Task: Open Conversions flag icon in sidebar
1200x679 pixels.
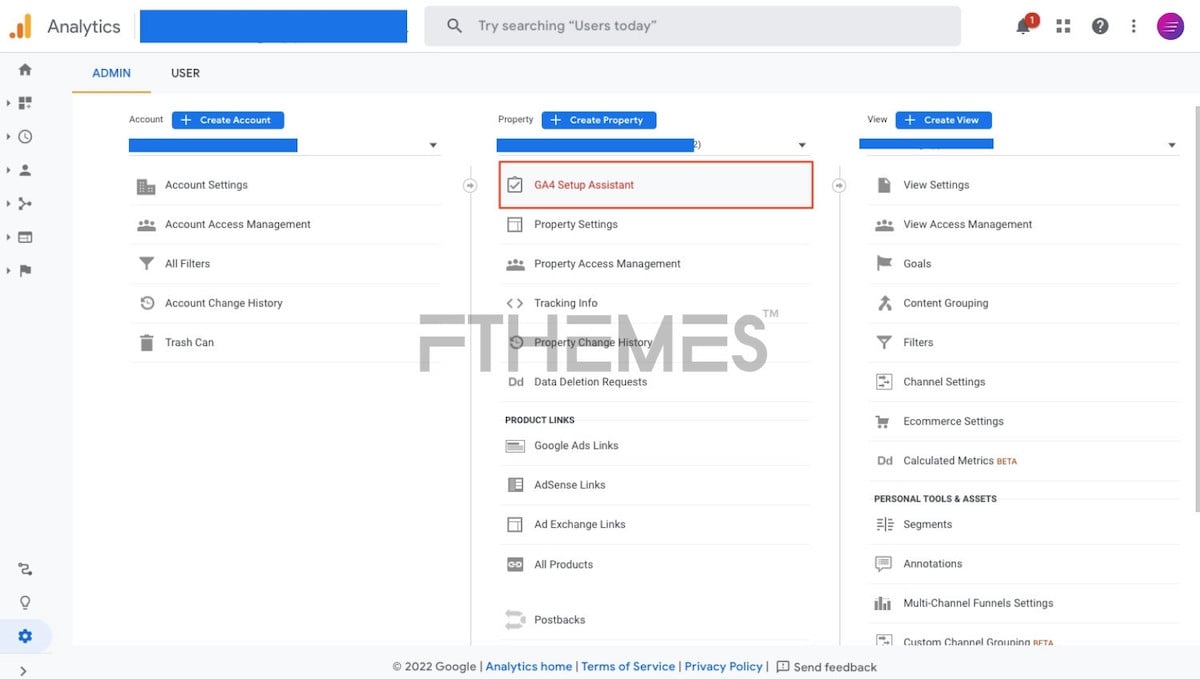Action: [25, 271]
